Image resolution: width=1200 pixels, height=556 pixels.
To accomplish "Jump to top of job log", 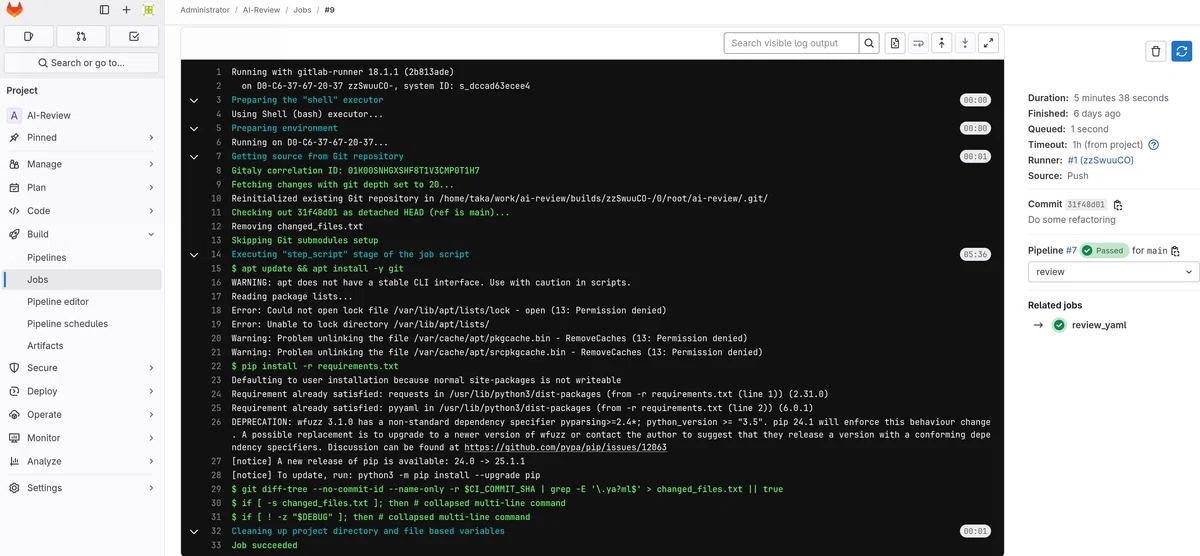I will coord(941,43).
